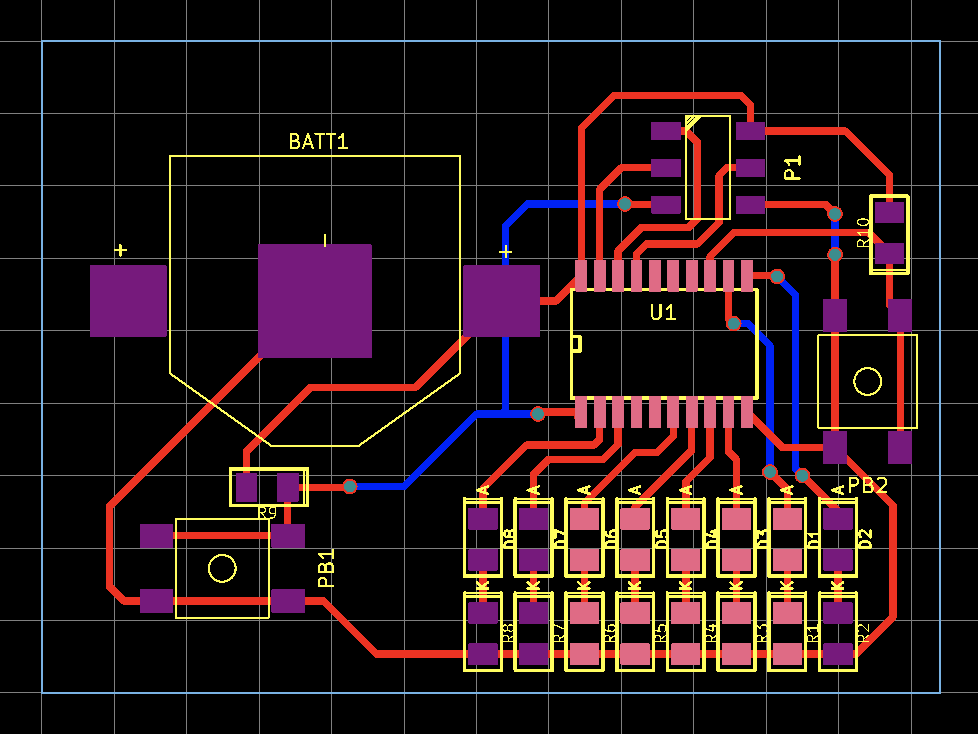Click the D8 LED anode pad
The image size is (978, 734).
point(483,519)
